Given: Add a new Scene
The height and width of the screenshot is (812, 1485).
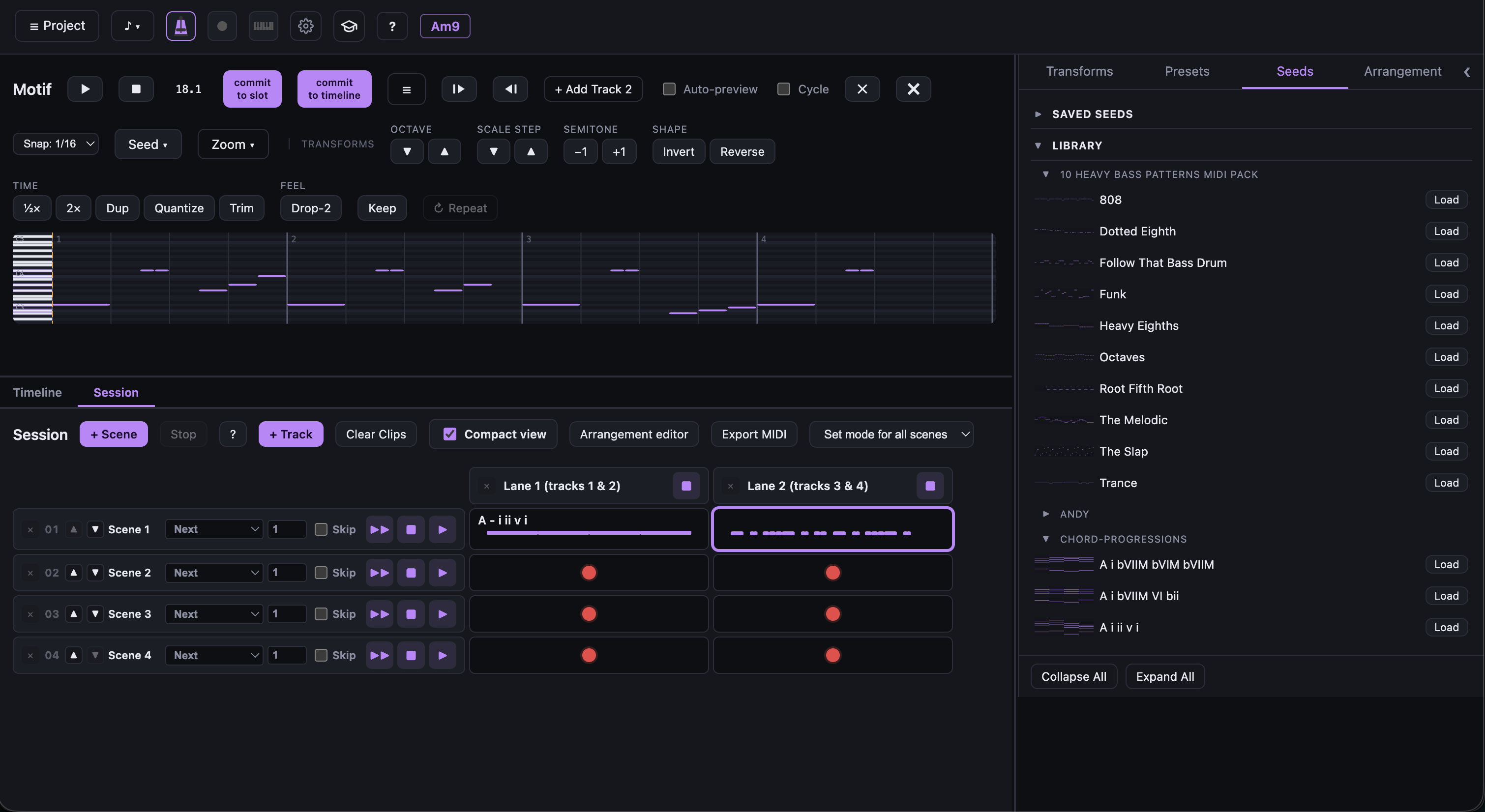Looking at the screenshot, I should 114,434.
